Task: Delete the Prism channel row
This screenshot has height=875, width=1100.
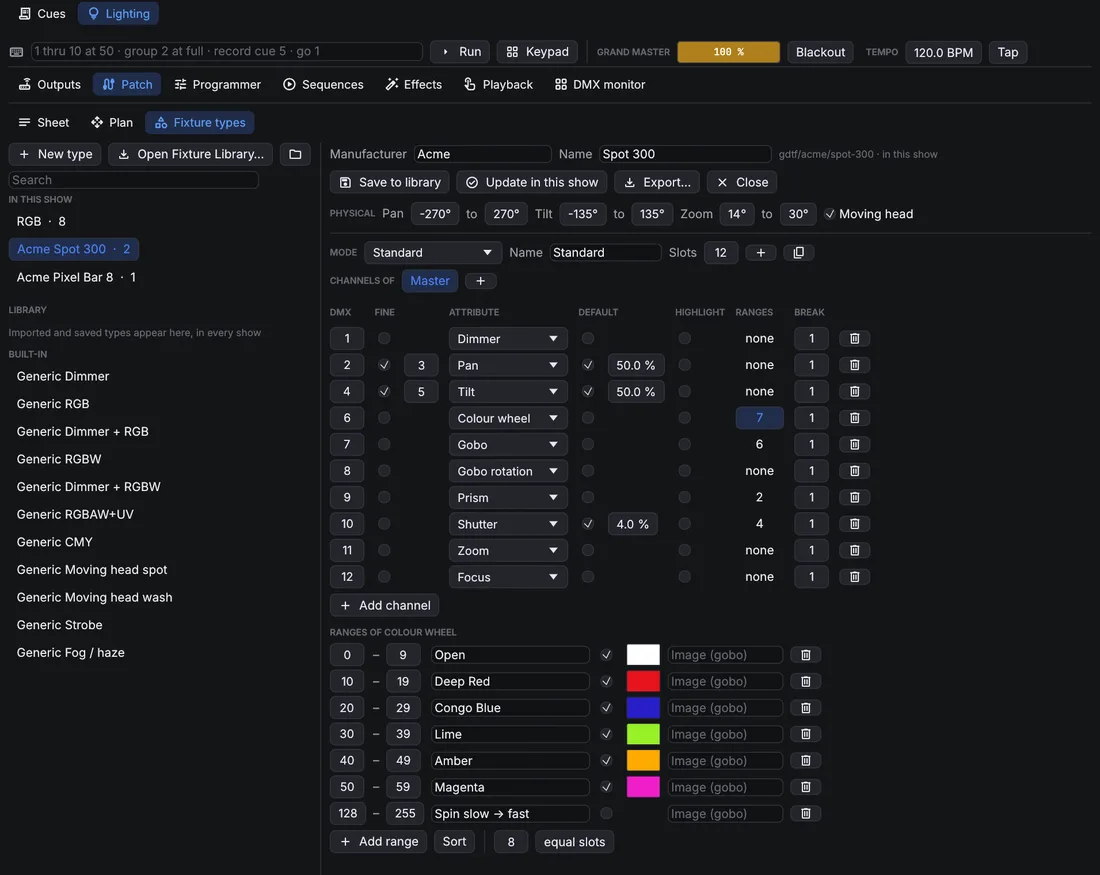Action: point(854,497)
